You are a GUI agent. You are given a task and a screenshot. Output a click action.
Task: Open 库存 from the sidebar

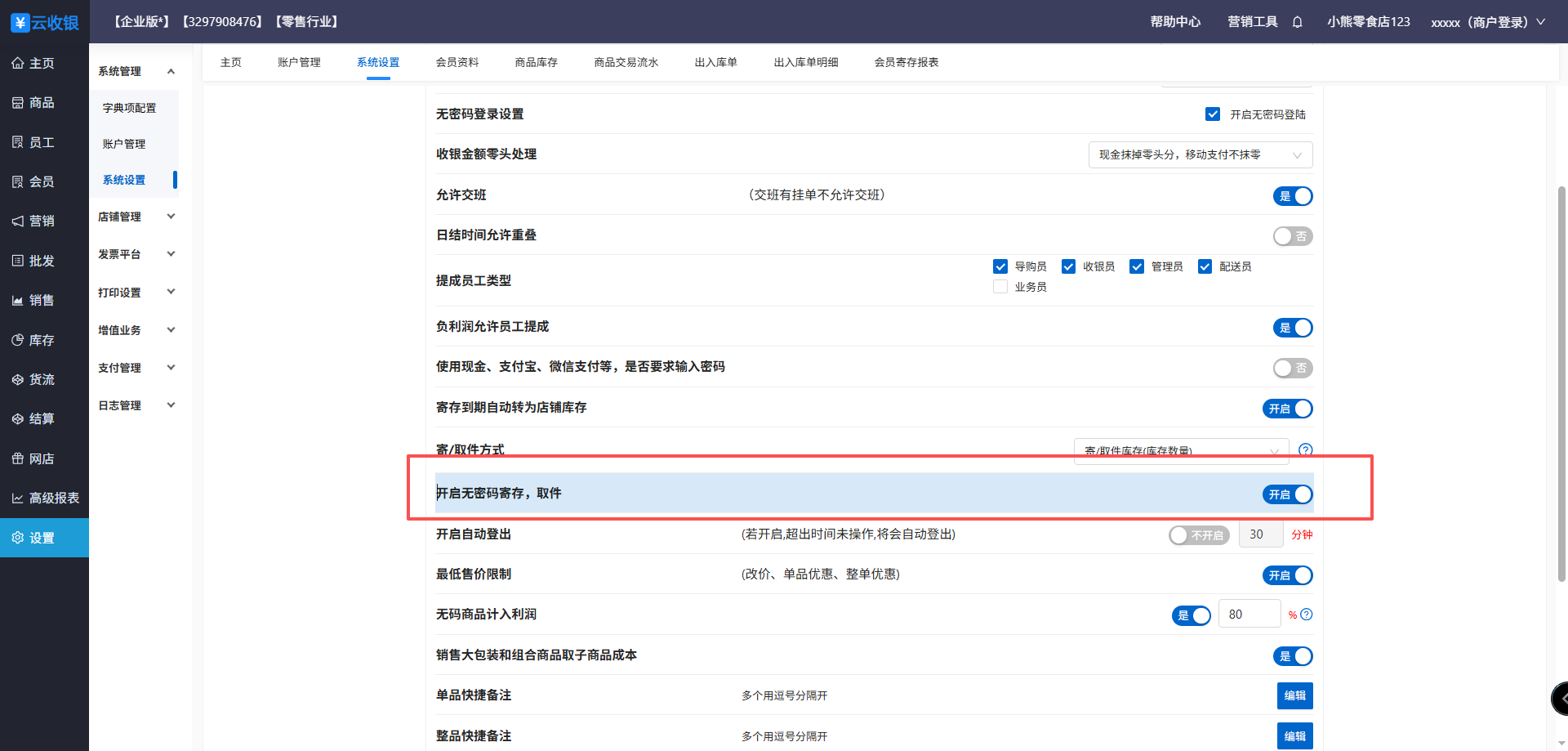pyautogui.click(x=42, y=340)
